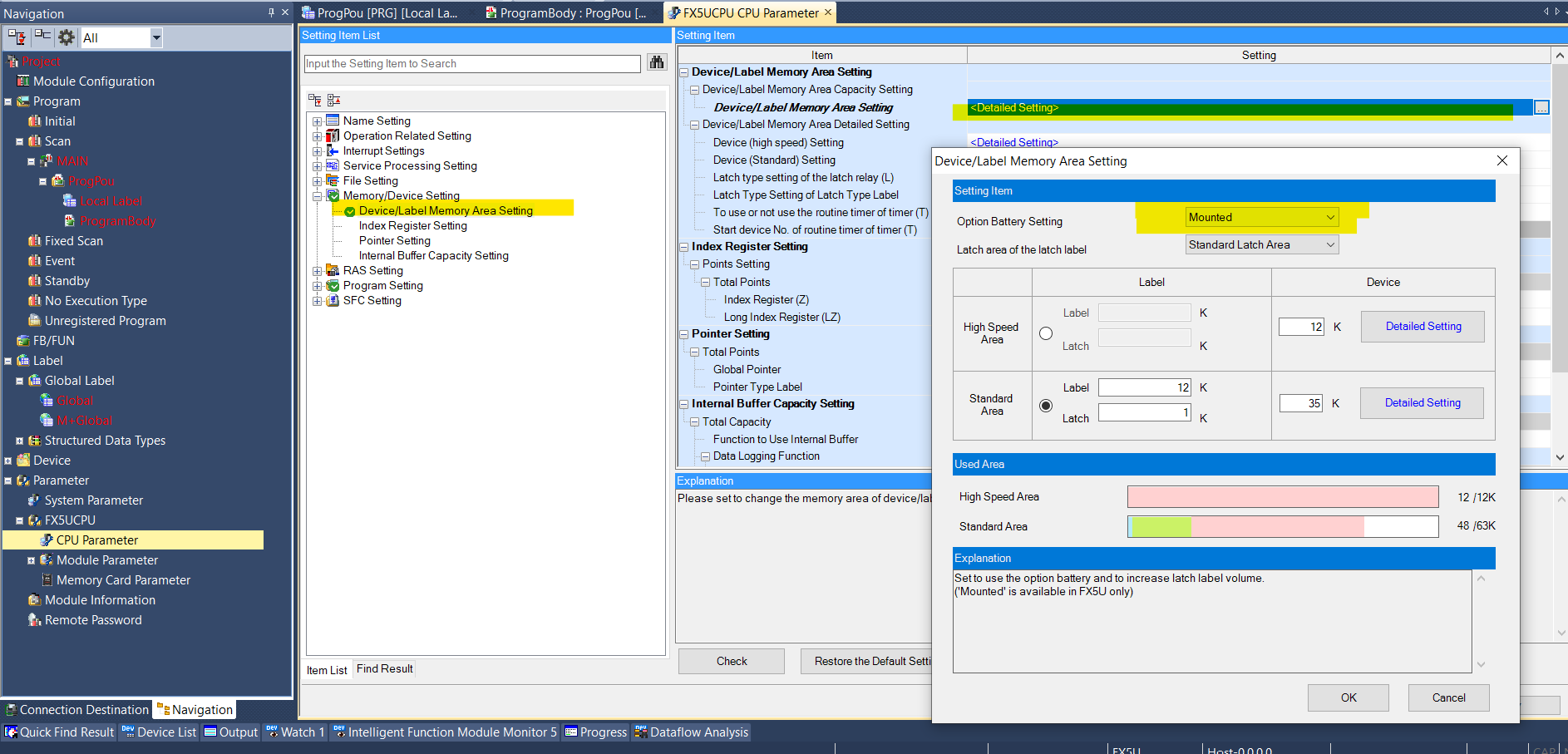Click the Standard Area Latch capacity field
The width and height of the screenshot is (1568, 754).
click(x=1145, y=413)
